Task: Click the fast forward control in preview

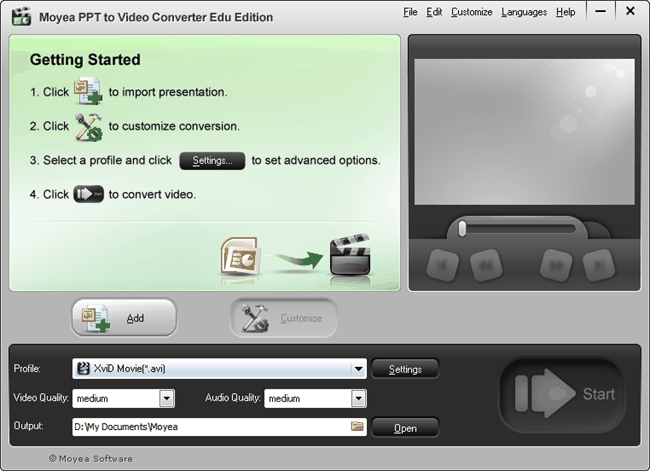Action: [553, 265]
